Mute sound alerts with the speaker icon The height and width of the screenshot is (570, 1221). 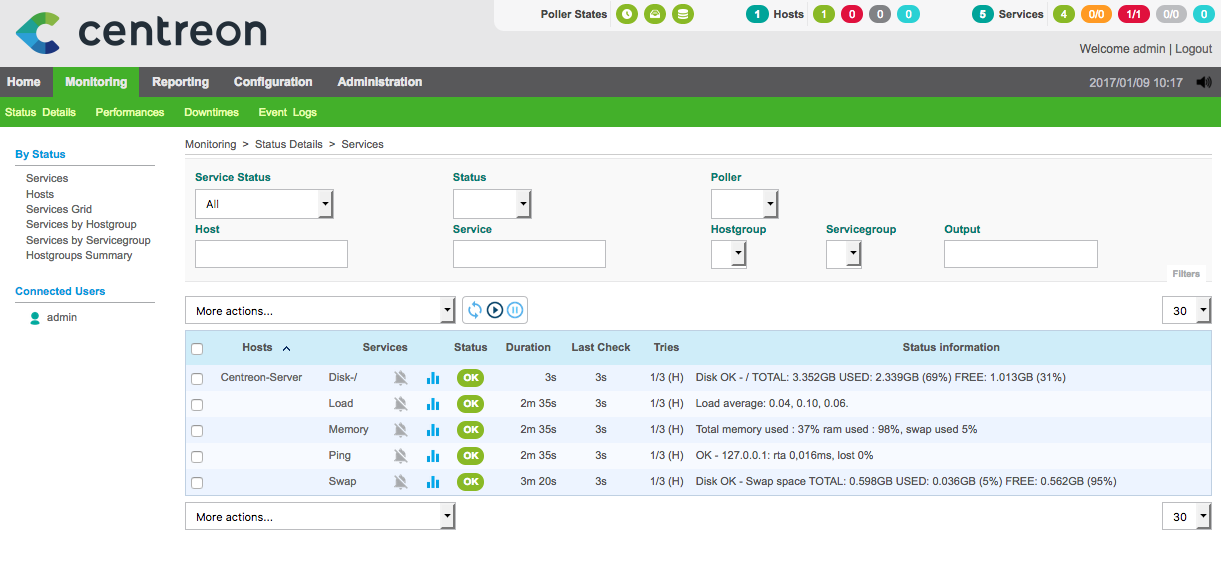point(1203,83)
